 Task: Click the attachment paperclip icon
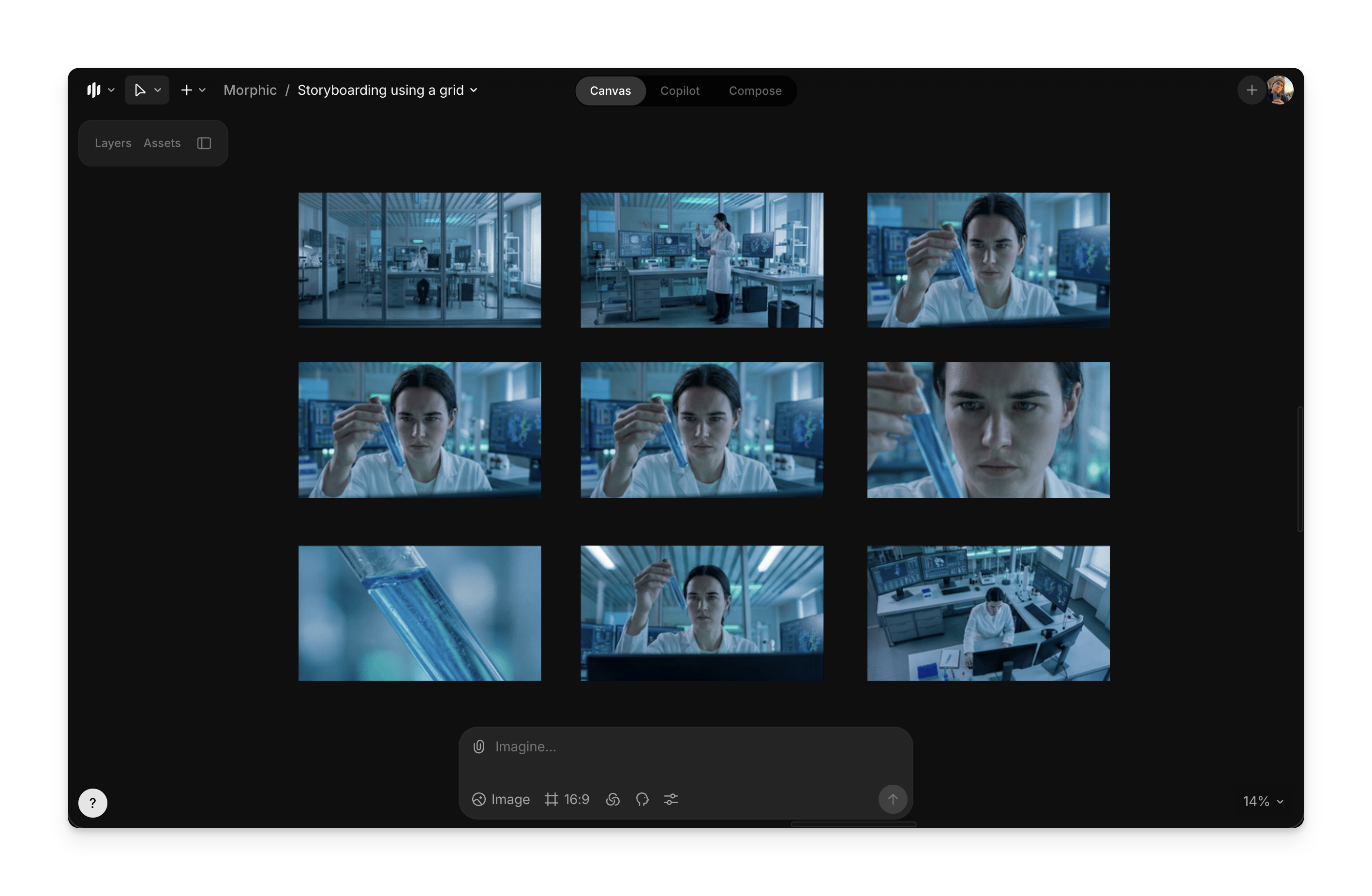[x=478, y=747]
